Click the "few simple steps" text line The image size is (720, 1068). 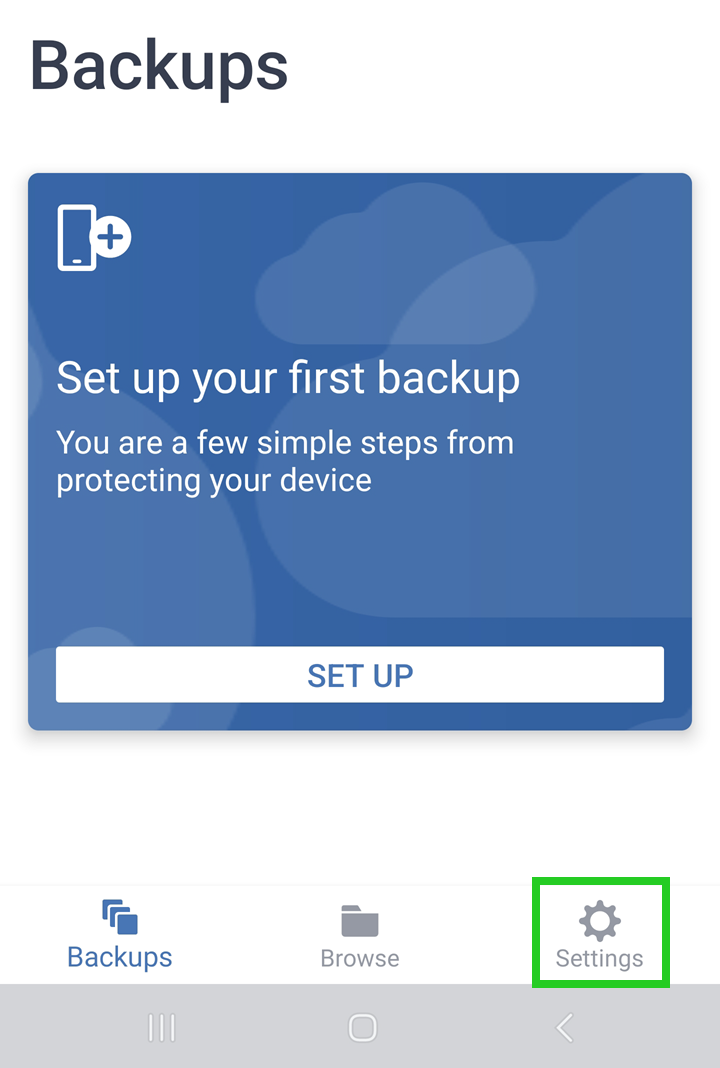click(x=285, y=442)
